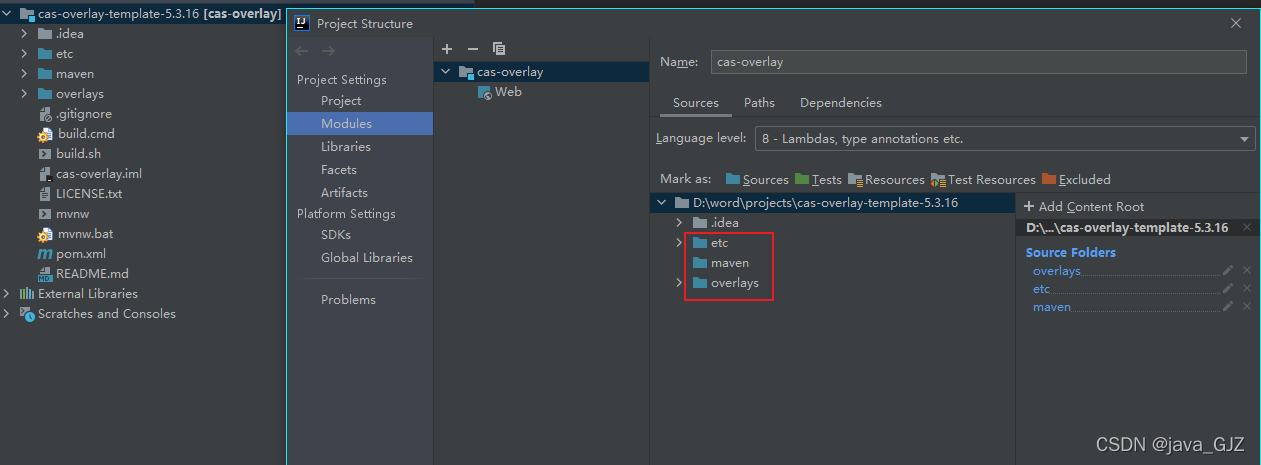Viewport: 1261px width, 465px height.
Task: Unmark maven source folder with X
Action: coord(1247,307)
